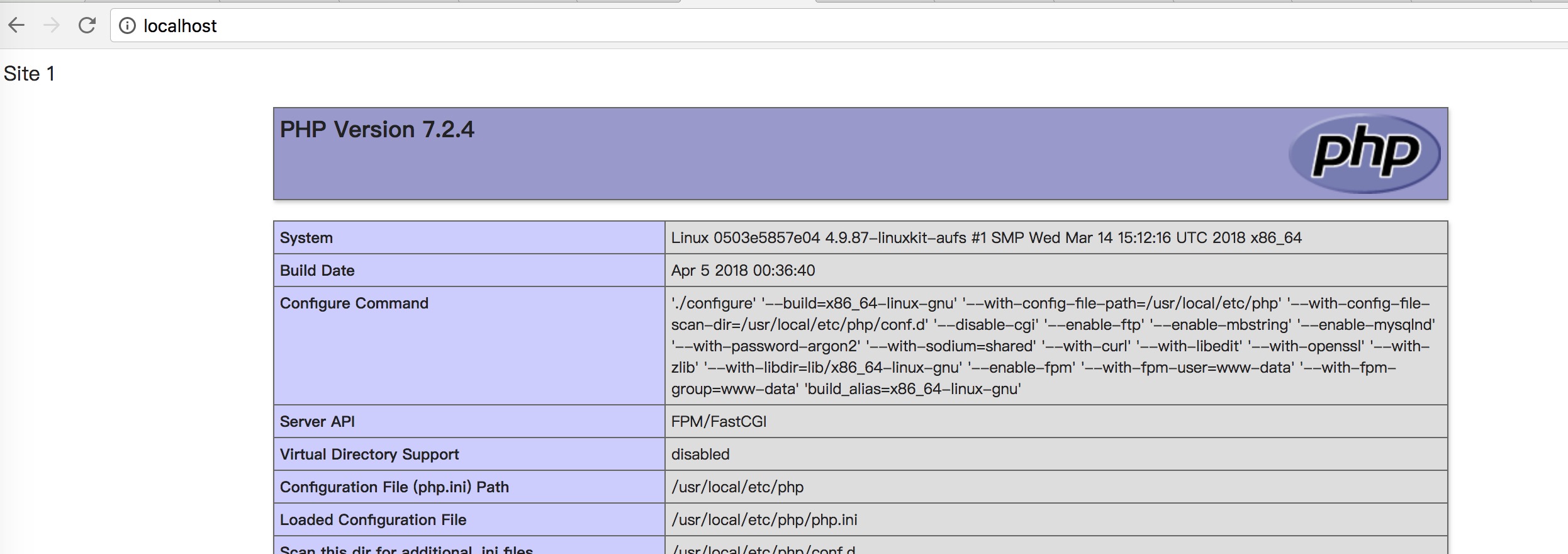Focus the address bar showing localhost
1568x554 pixels.
coord(839,26)
